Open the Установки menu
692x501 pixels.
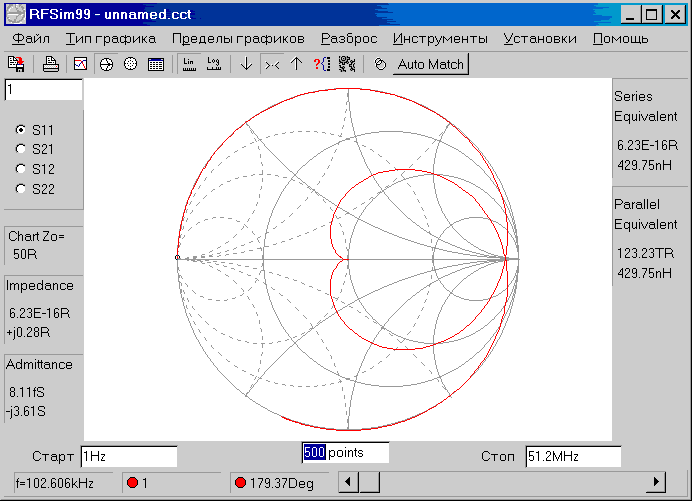(x=540, y=39)
